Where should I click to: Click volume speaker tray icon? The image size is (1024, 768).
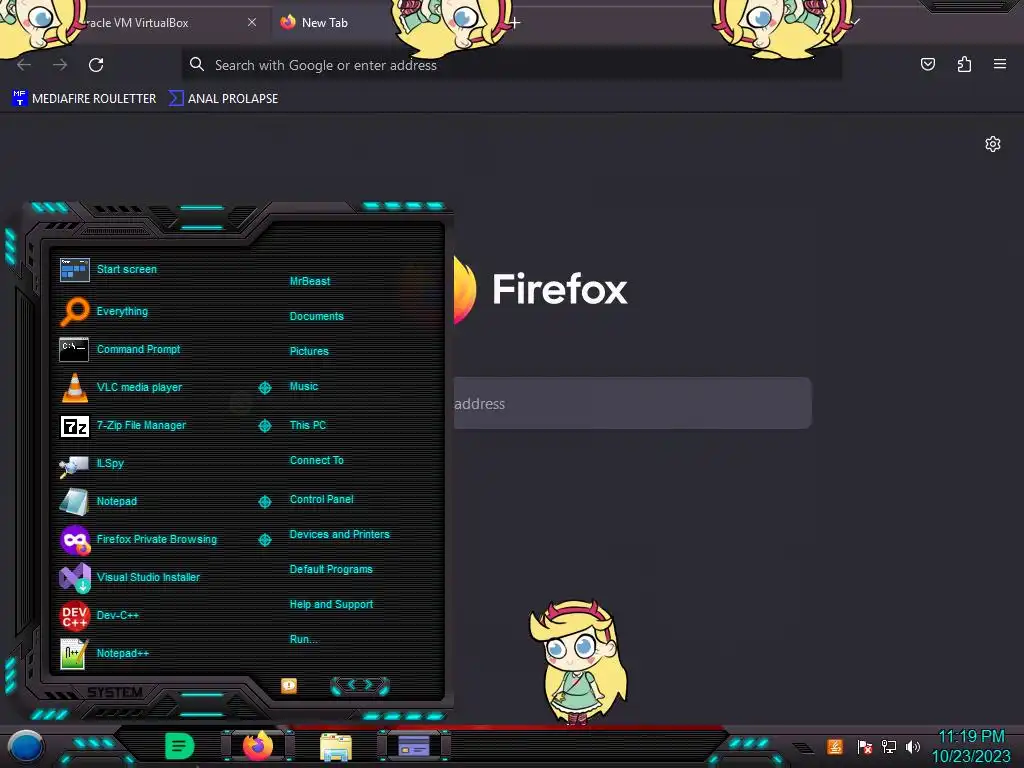tap(912, 746)
